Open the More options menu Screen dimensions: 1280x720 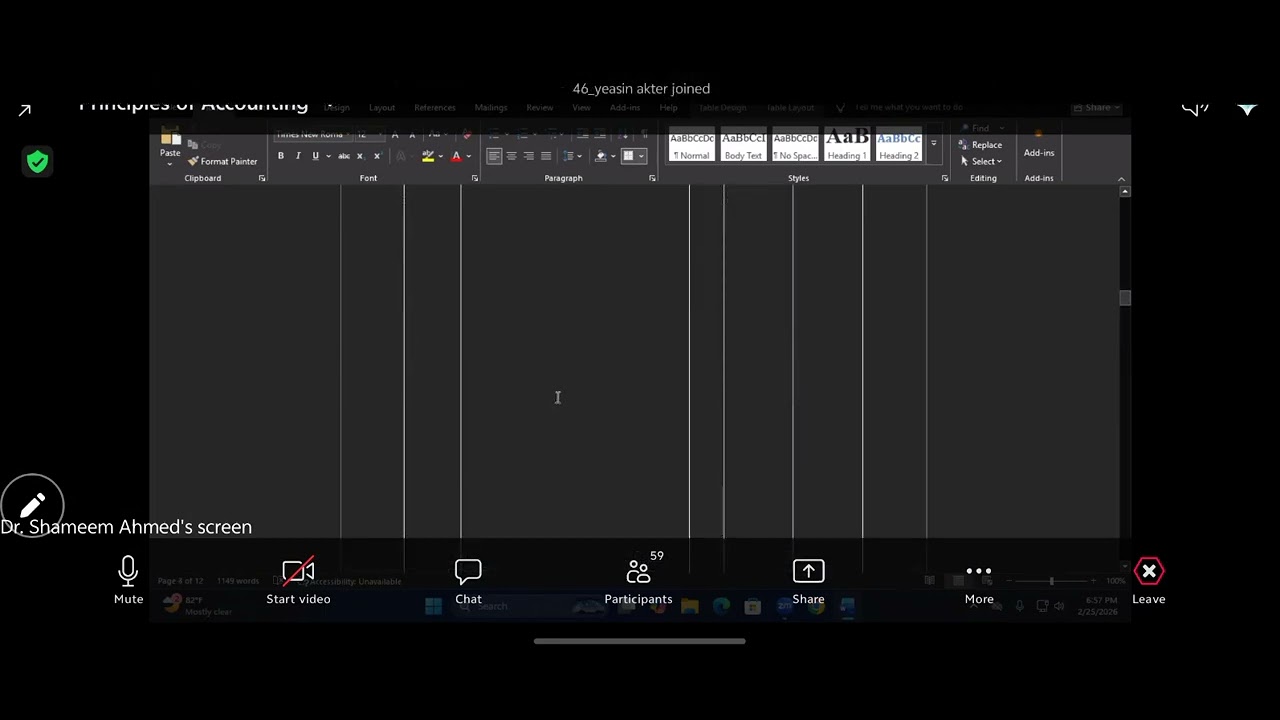[979, 581]
